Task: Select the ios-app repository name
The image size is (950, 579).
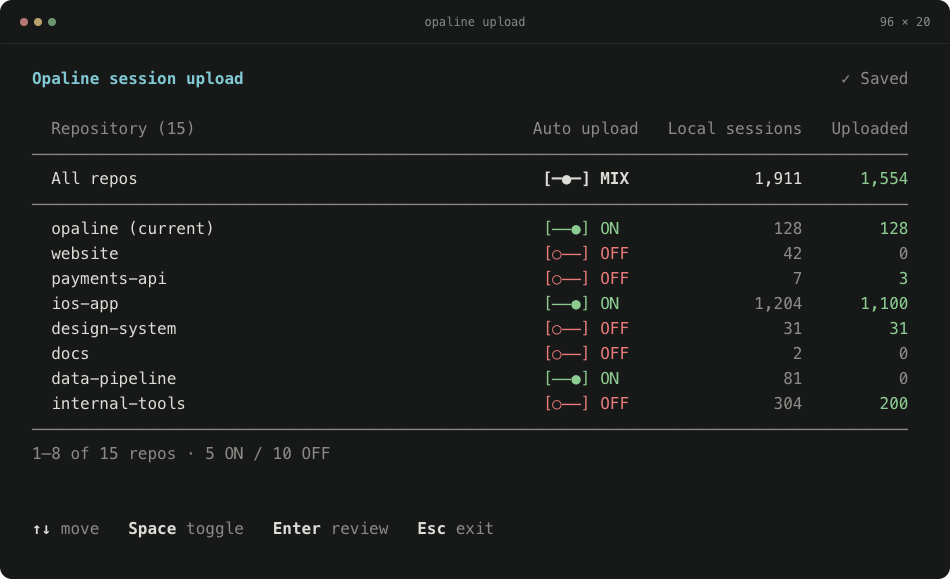Action: 85,303
